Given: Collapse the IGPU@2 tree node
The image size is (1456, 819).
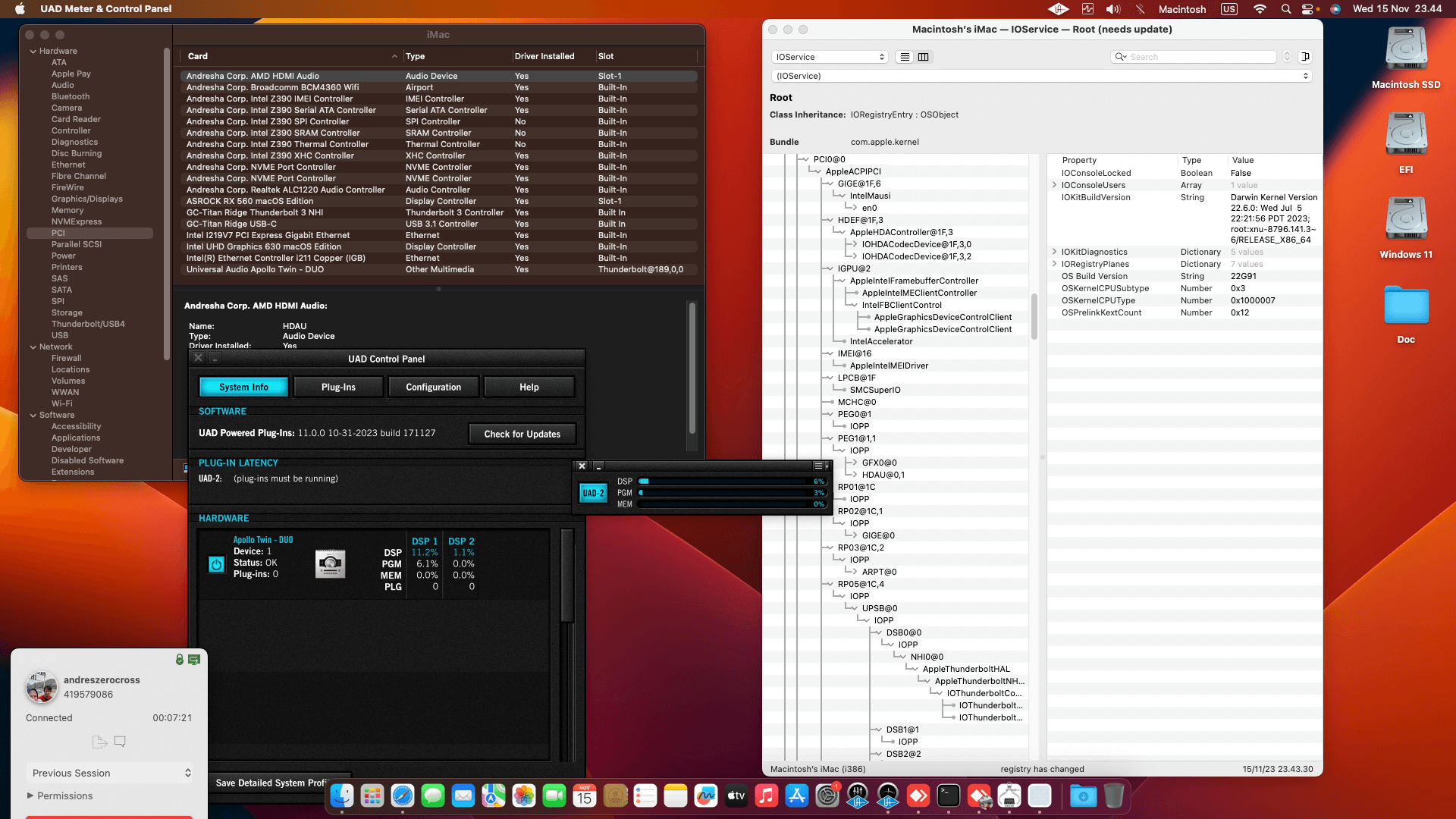Looking at the screenshot, I should [829, 268].
